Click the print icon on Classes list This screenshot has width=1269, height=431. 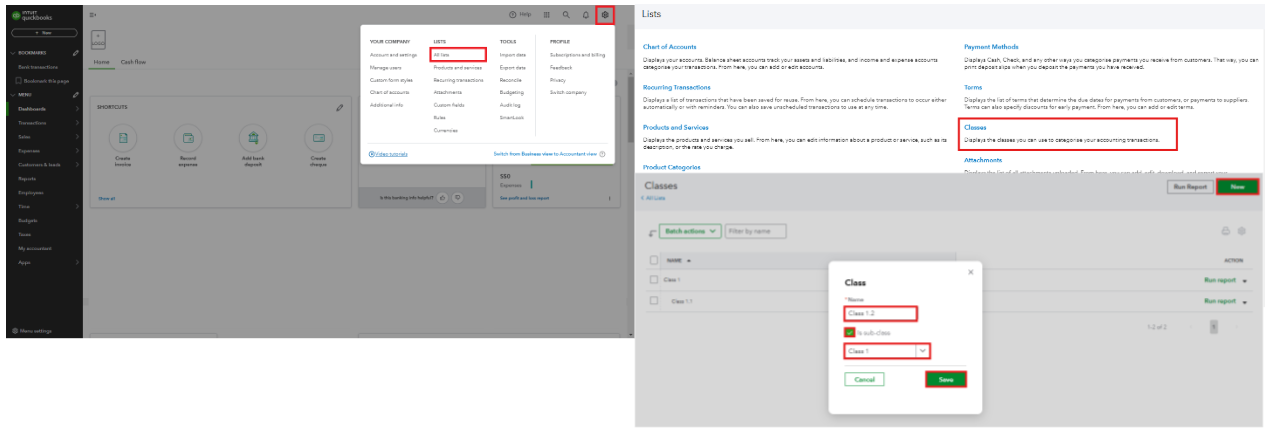(1225, 231)
